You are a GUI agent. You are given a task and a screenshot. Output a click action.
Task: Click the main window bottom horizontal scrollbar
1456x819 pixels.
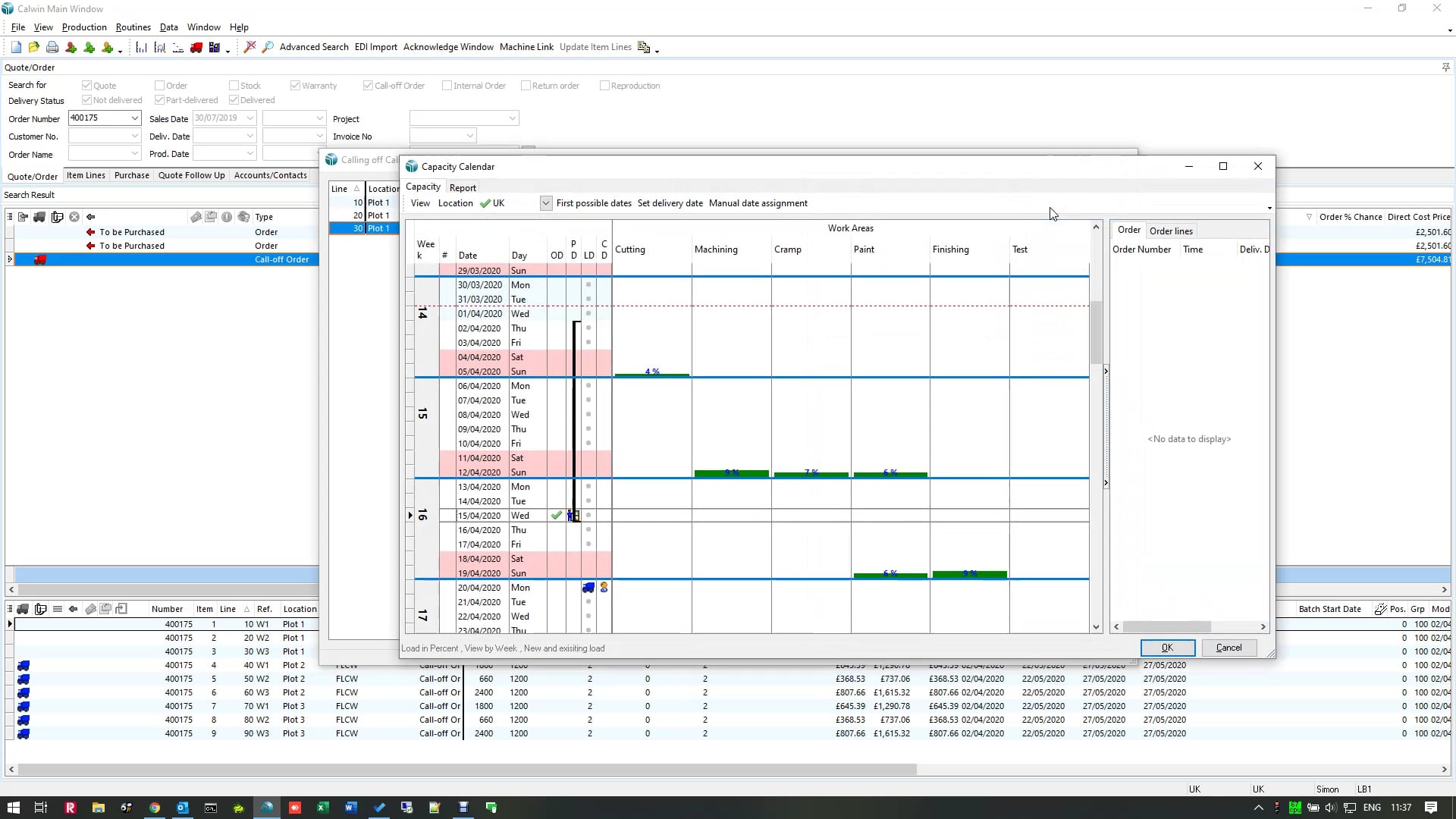pyautogui.click(x=467, y=769)
